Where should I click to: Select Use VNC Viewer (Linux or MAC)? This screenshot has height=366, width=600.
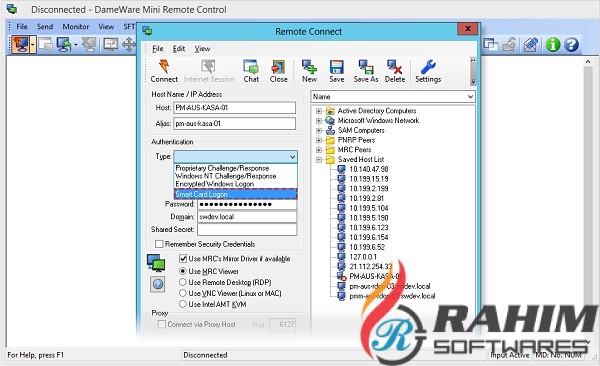(183, 293)
